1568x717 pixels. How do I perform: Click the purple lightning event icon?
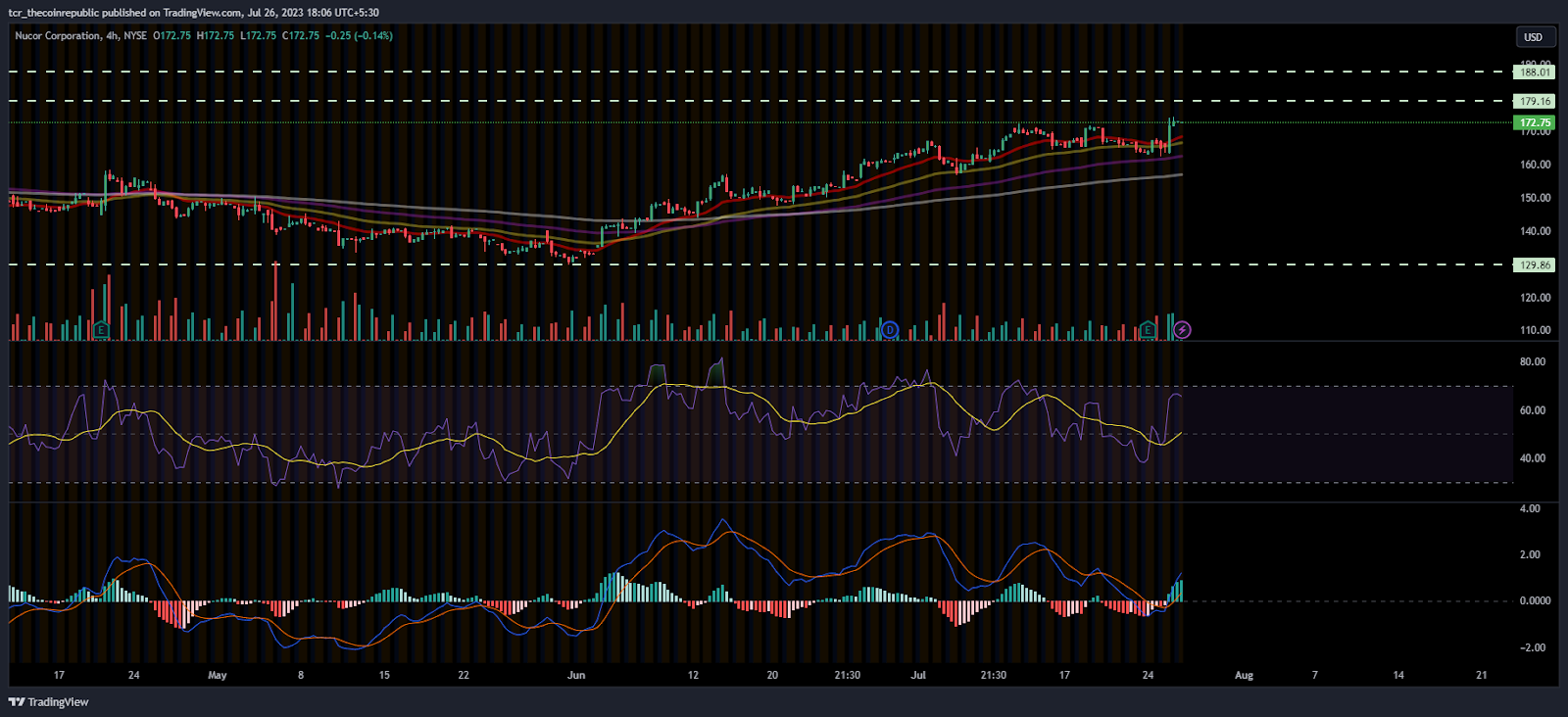pyautogui.click(x=1182, y=330)
